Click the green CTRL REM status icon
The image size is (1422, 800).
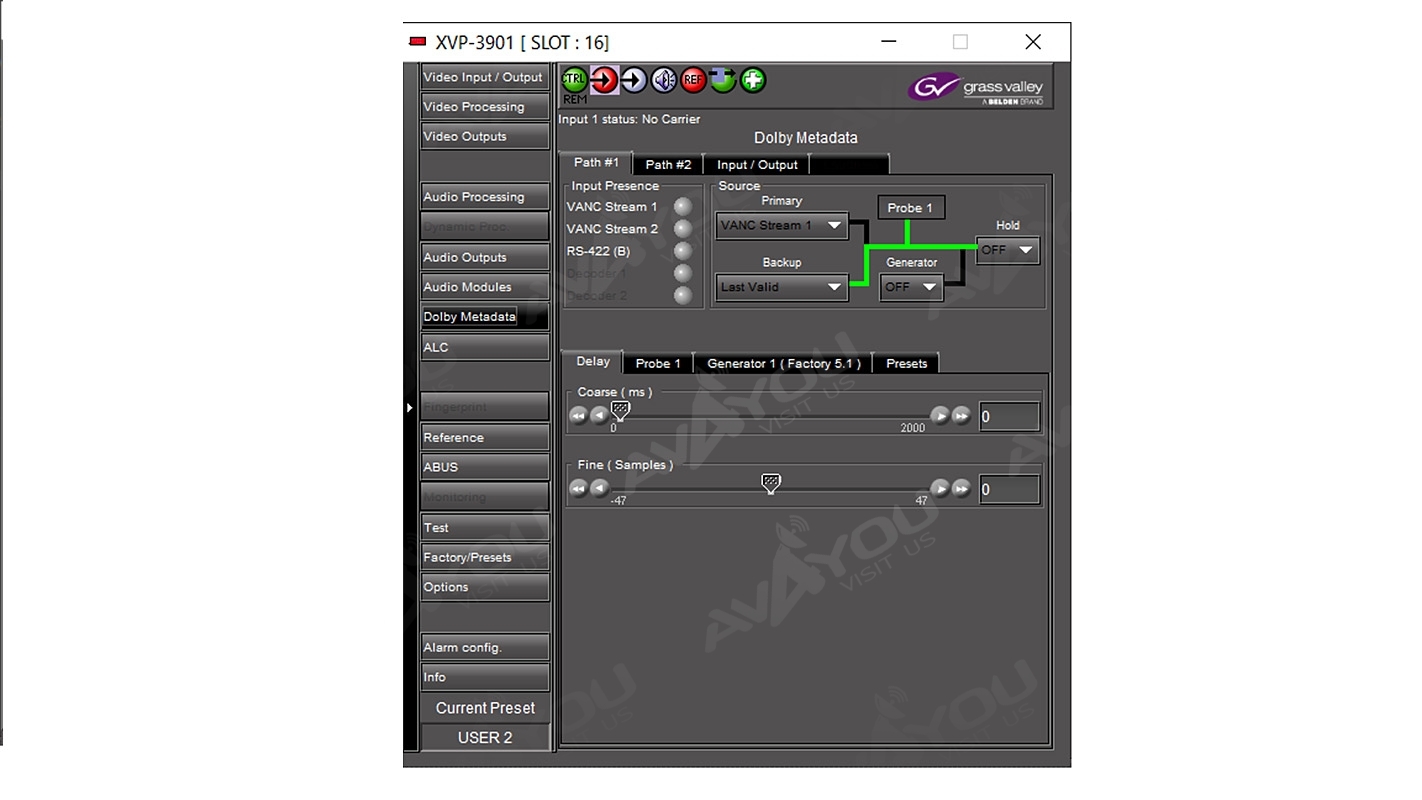pyautogui.click(x=574, y=80)
